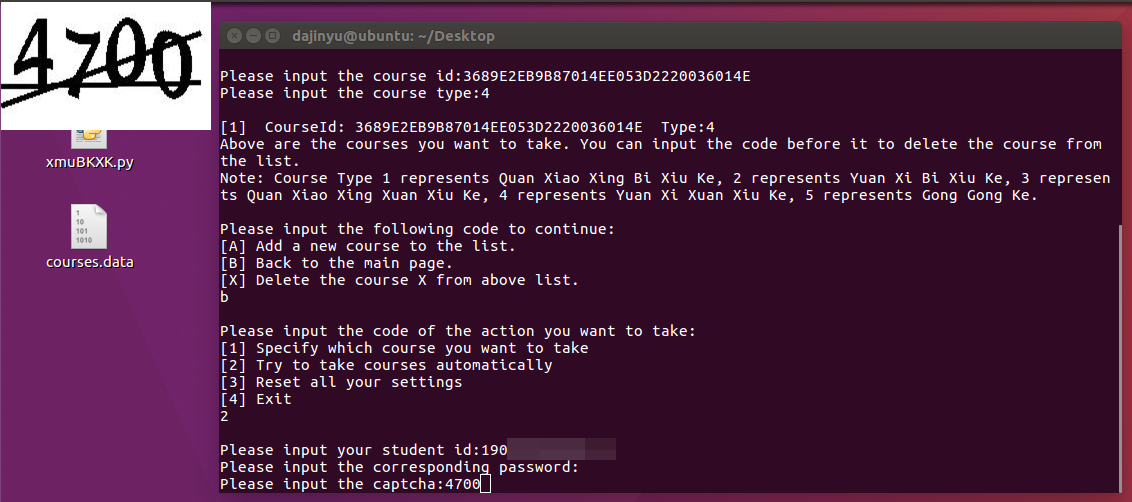This screenshot has width=1132, height=502.
Task: Click the terminal title bar text
Action: coord(393,36)
